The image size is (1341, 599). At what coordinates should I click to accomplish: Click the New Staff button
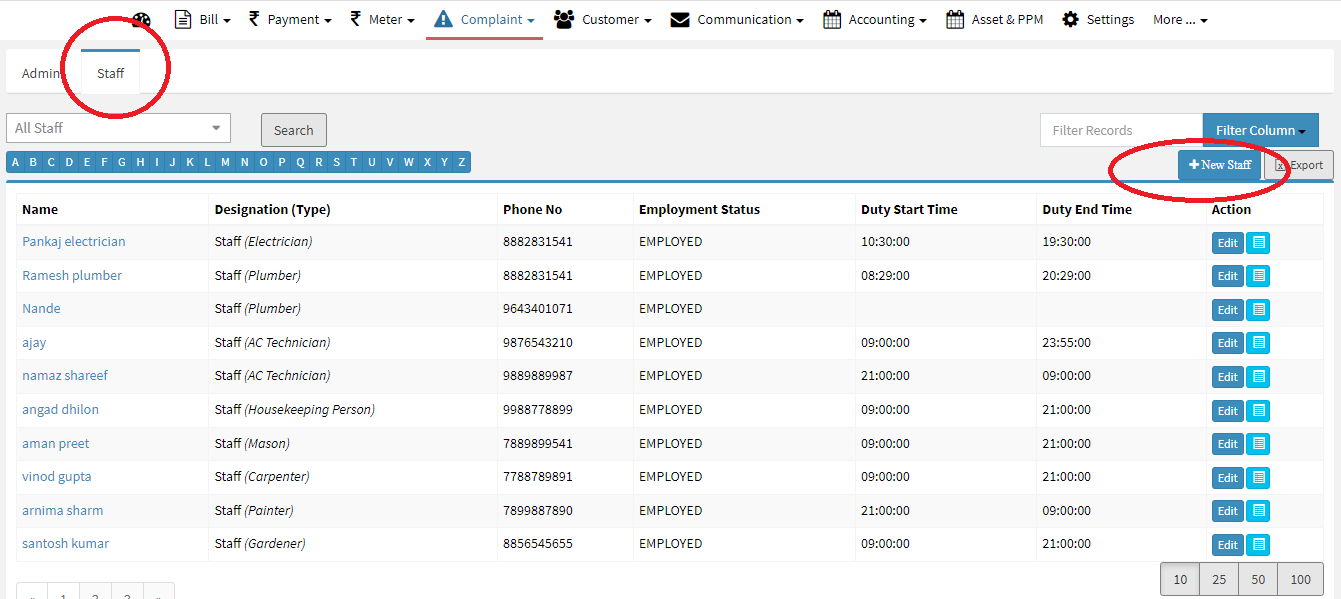click(1219, 165)
